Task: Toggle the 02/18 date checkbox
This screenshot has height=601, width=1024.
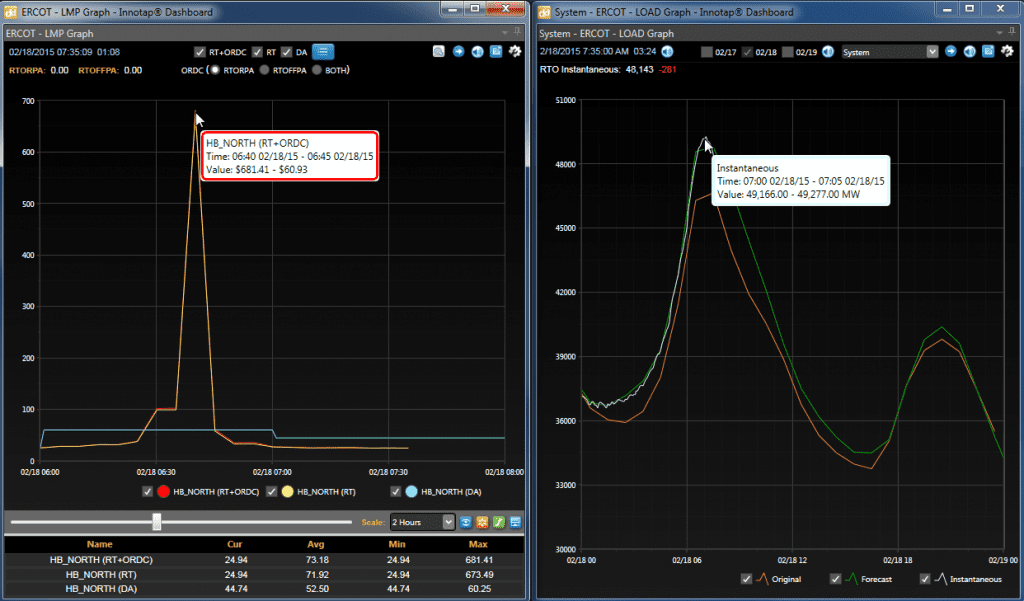Action: click(x=748, y=52)
